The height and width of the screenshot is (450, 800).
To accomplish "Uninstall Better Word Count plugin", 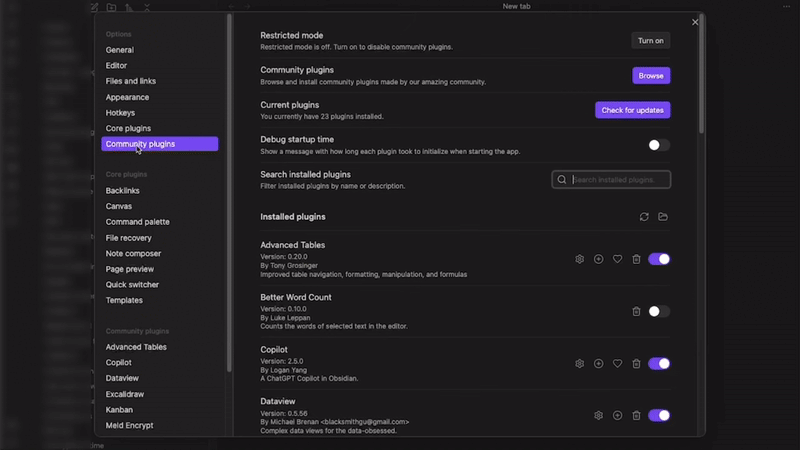I will [636, 311].
